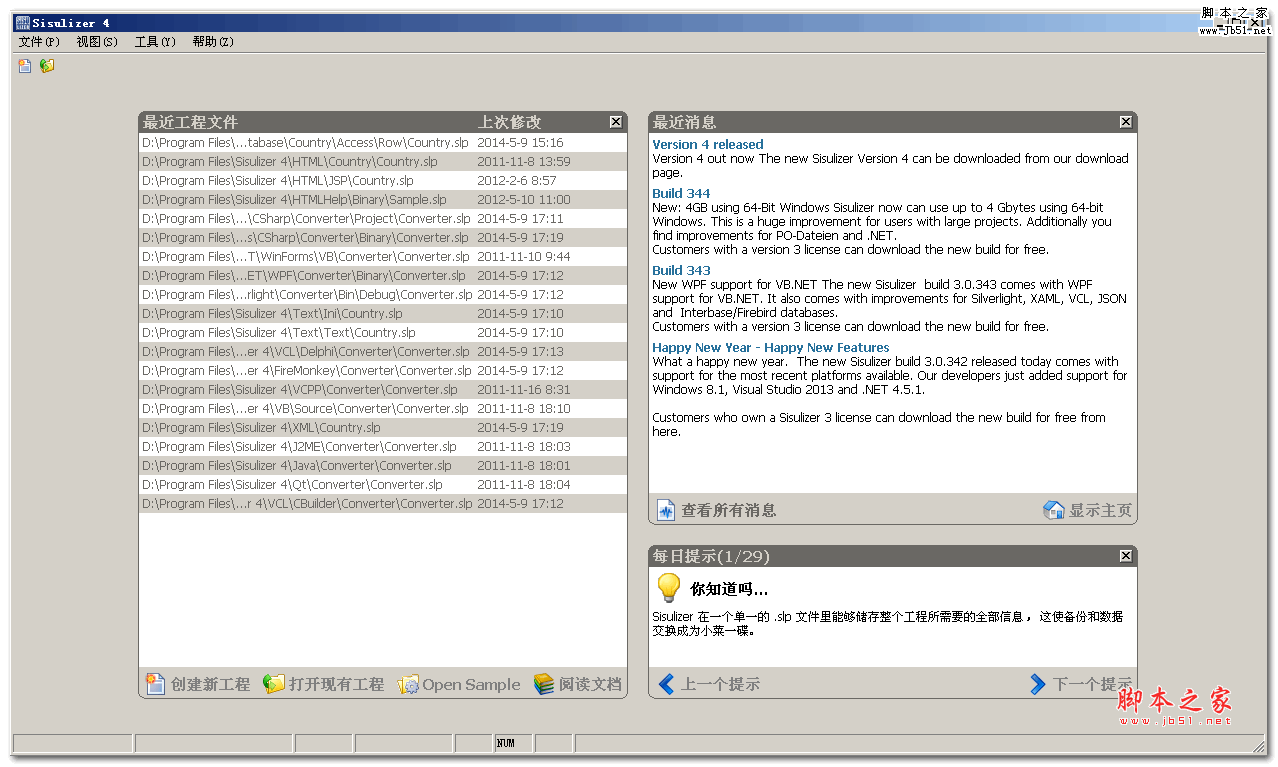Click the 打开现有工程 folder icon
The image size is (1278, 767).
pyautogui.click(x=274, y=684)
